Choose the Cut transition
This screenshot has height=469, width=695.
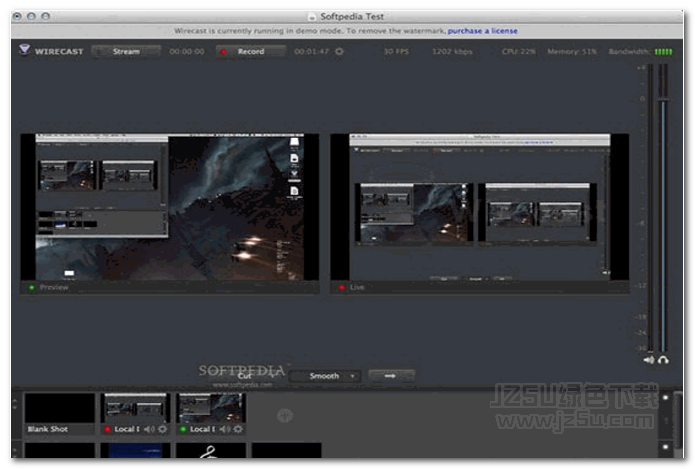click(x=245, y=376)
